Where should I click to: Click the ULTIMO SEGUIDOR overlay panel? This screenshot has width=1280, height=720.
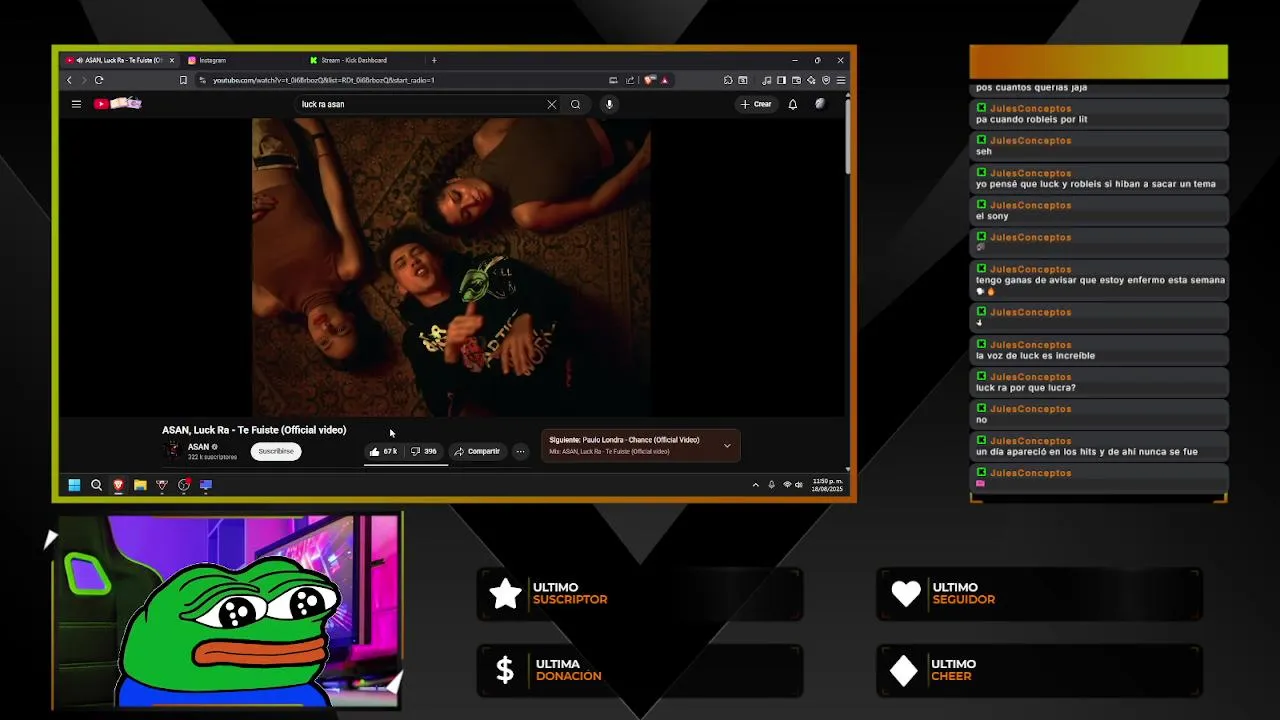pyautogui.click(x=1040, y=594)
